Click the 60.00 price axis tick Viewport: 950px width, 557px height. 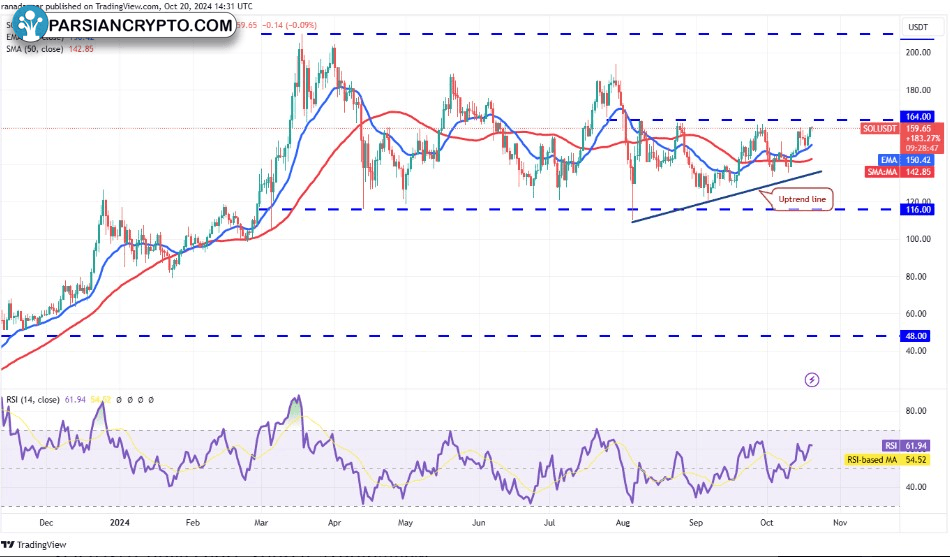coord(915,313)
